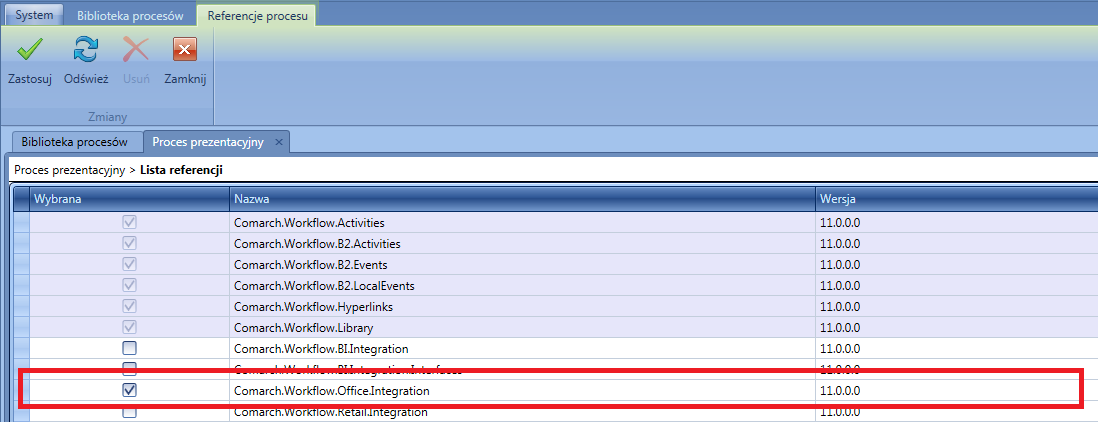Toggle the checkbox for Comarch.Workflow.Library
The height and width of the screenshot is (422, 1098).
pyautogui.click(x=130, y=327)
